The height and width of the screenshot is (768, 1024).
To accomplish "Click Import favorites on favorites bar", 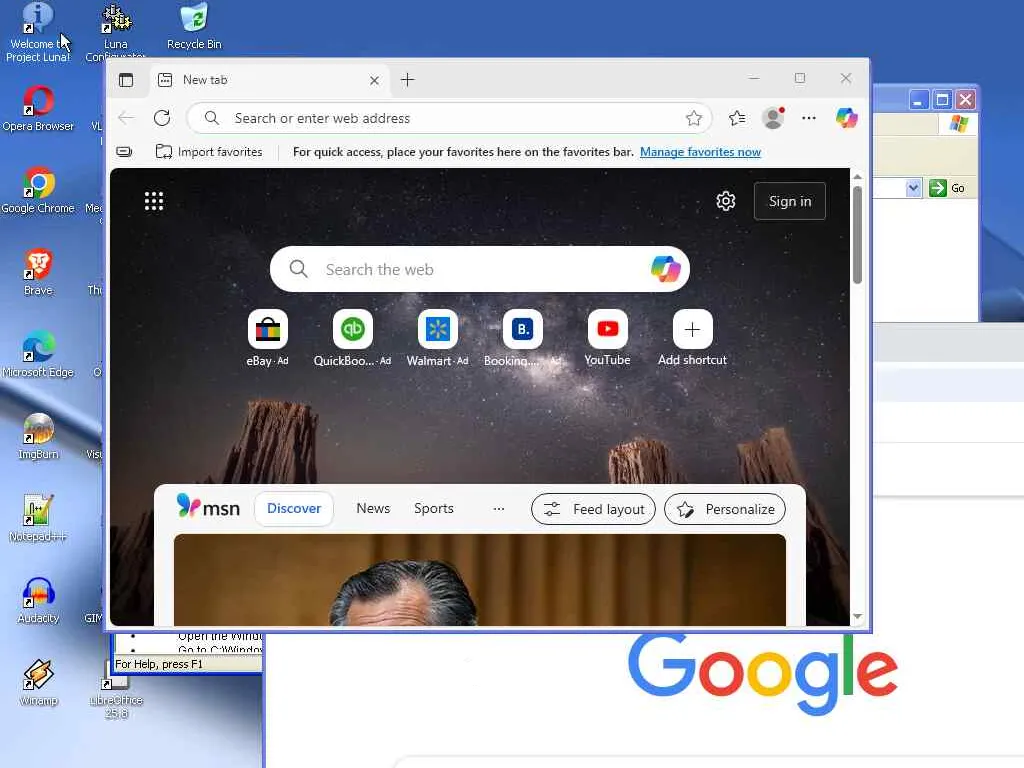I will [209, 152].
